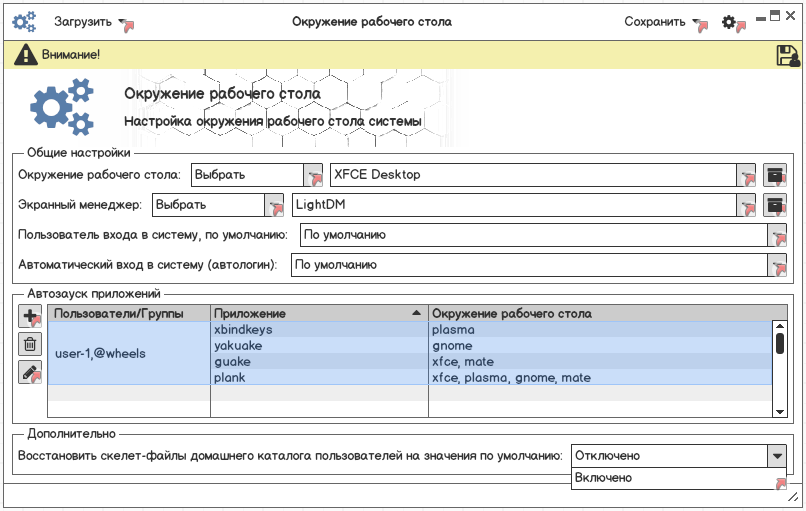Click the add autostart entry plus icon

(x=31, y=317)
